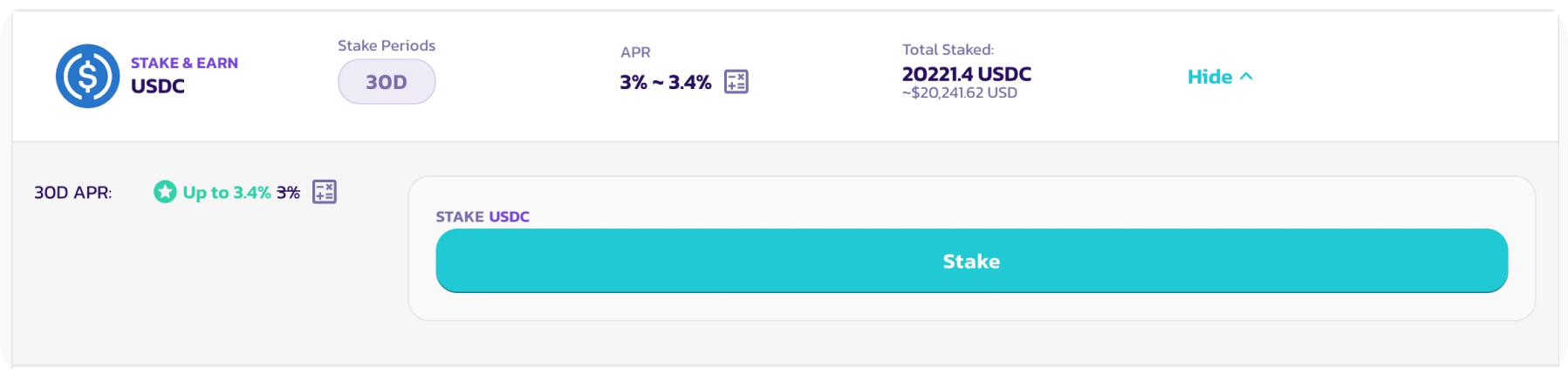Click the Total Staked label
1568x382 pixels.
948,50
